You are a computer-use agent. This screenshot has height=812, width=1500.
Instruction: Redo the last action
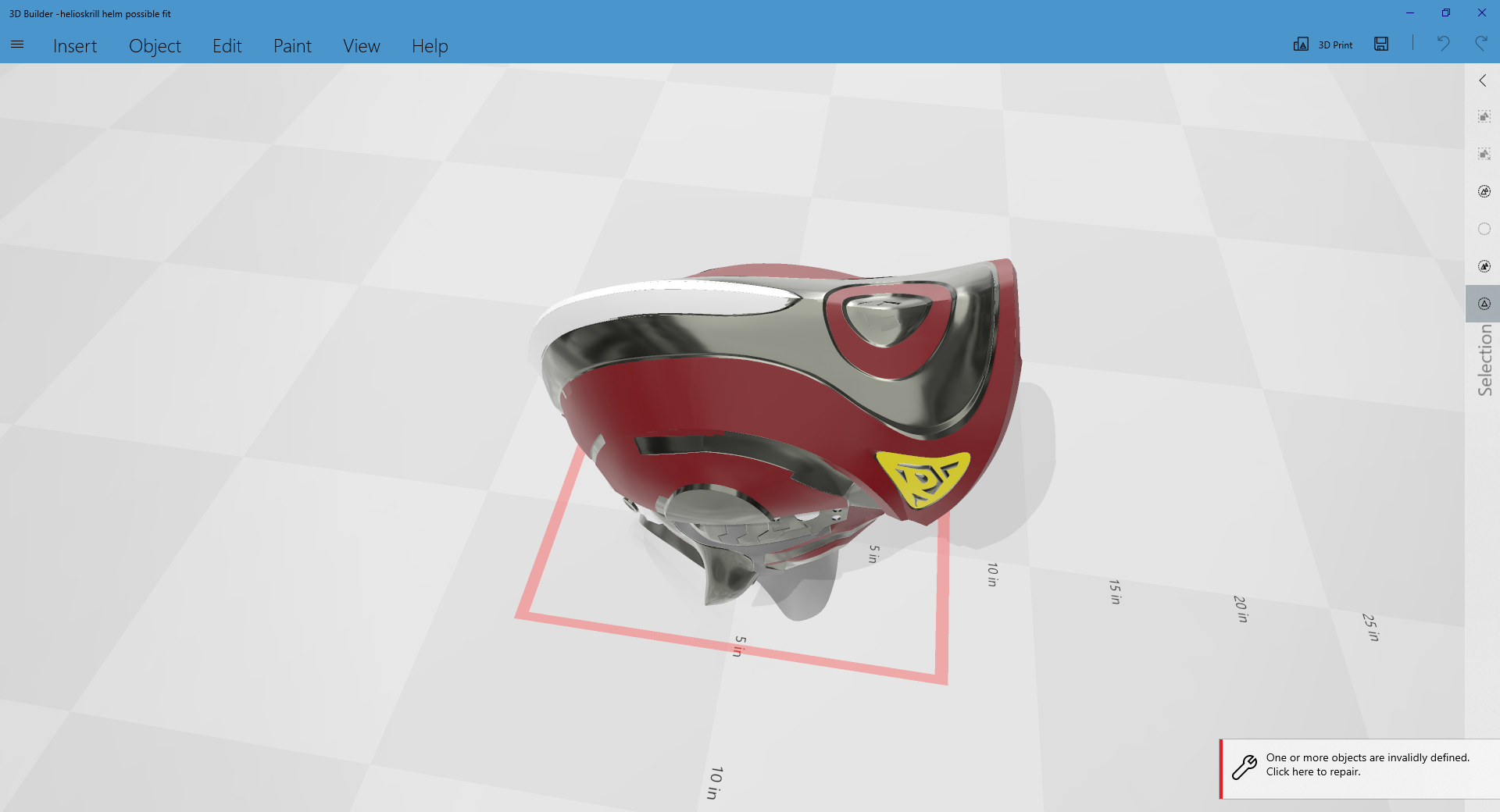click(1481, 44)
